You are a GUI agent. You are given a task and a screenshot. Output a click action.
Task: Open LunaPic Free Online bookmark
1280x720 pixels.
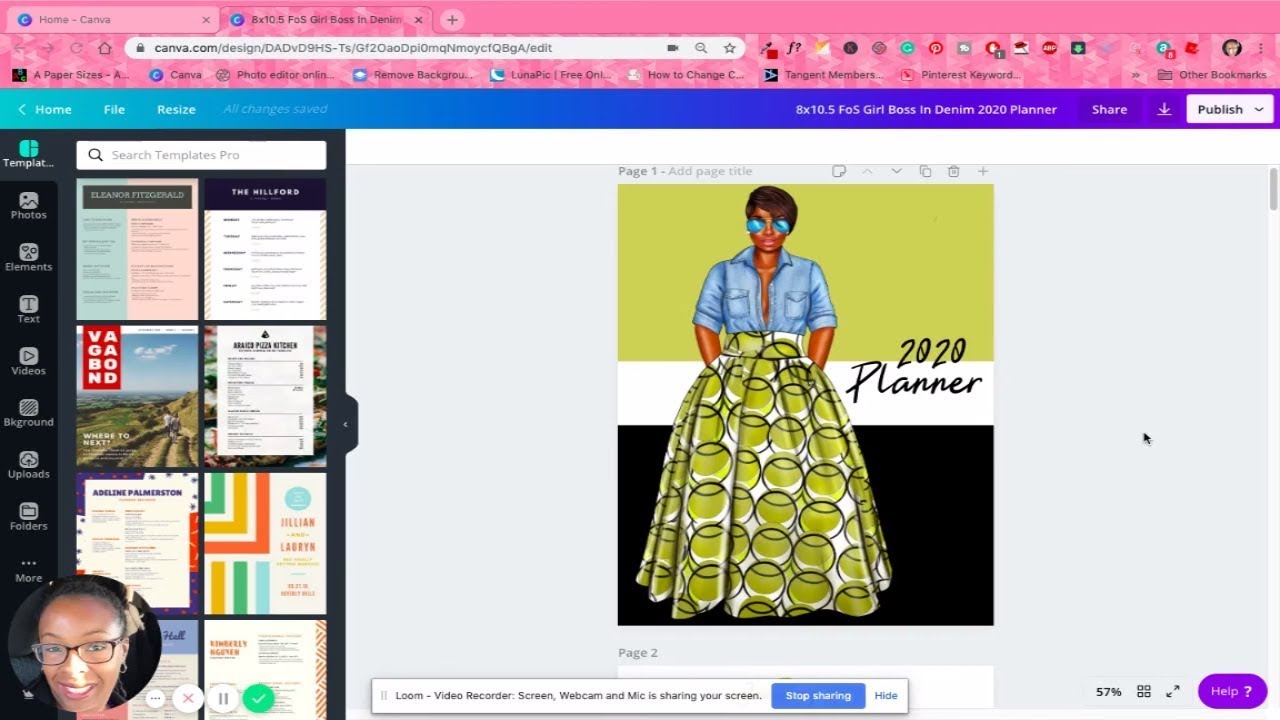click(550, 75)
